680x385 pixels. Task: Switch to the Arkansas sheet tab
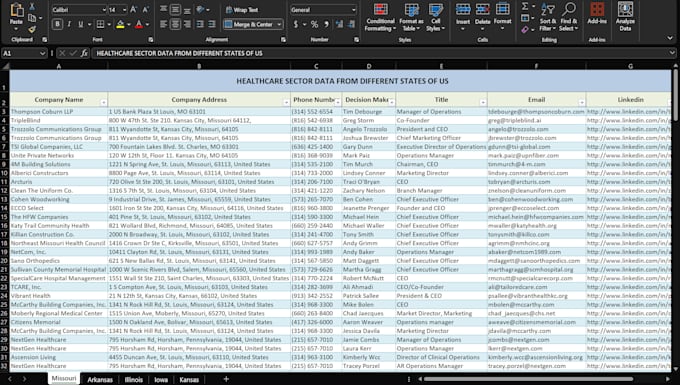point(100,379)
